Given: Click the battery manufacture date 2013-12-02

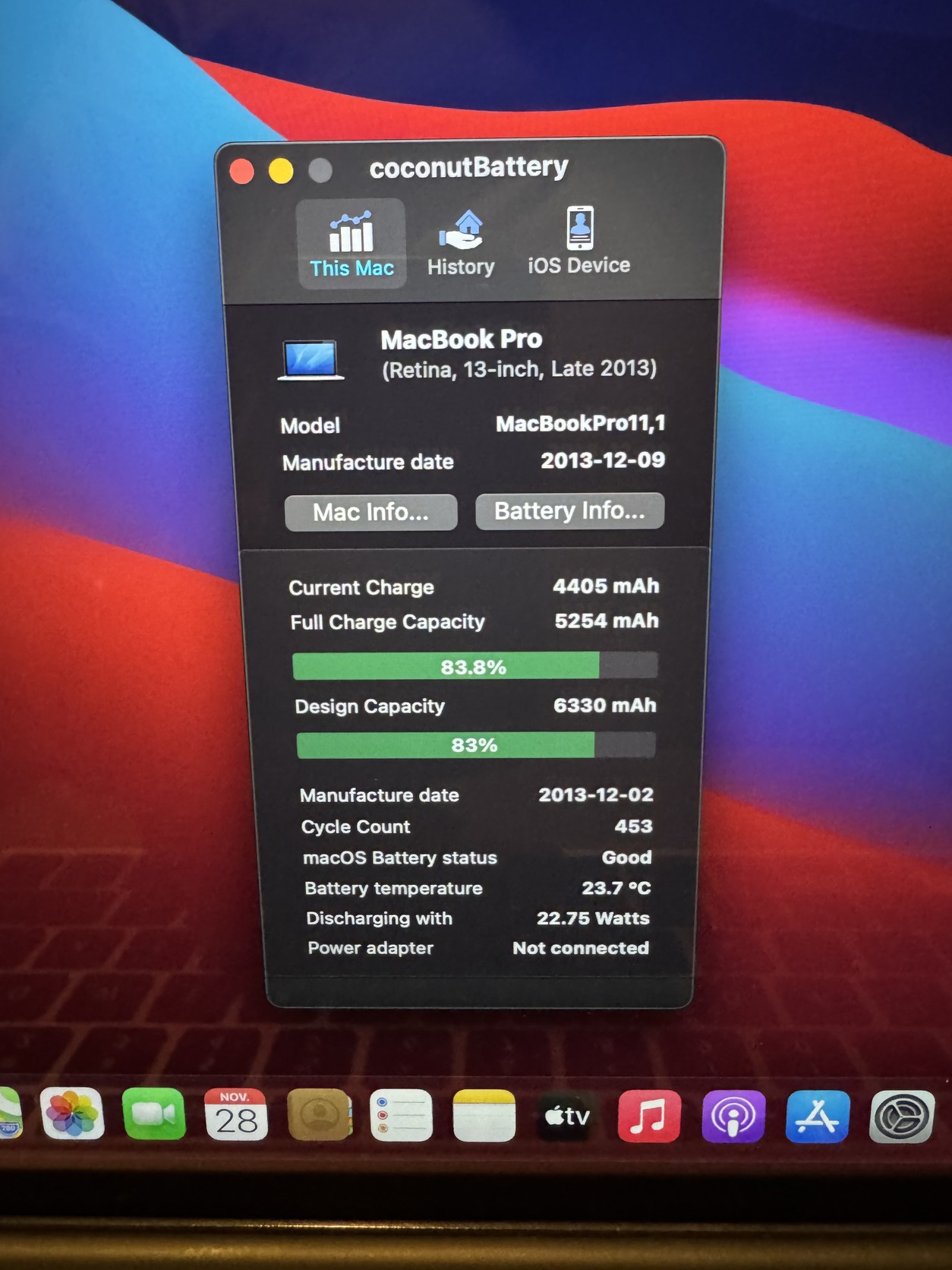Looking at the screenshot, I should click(596, 795).
